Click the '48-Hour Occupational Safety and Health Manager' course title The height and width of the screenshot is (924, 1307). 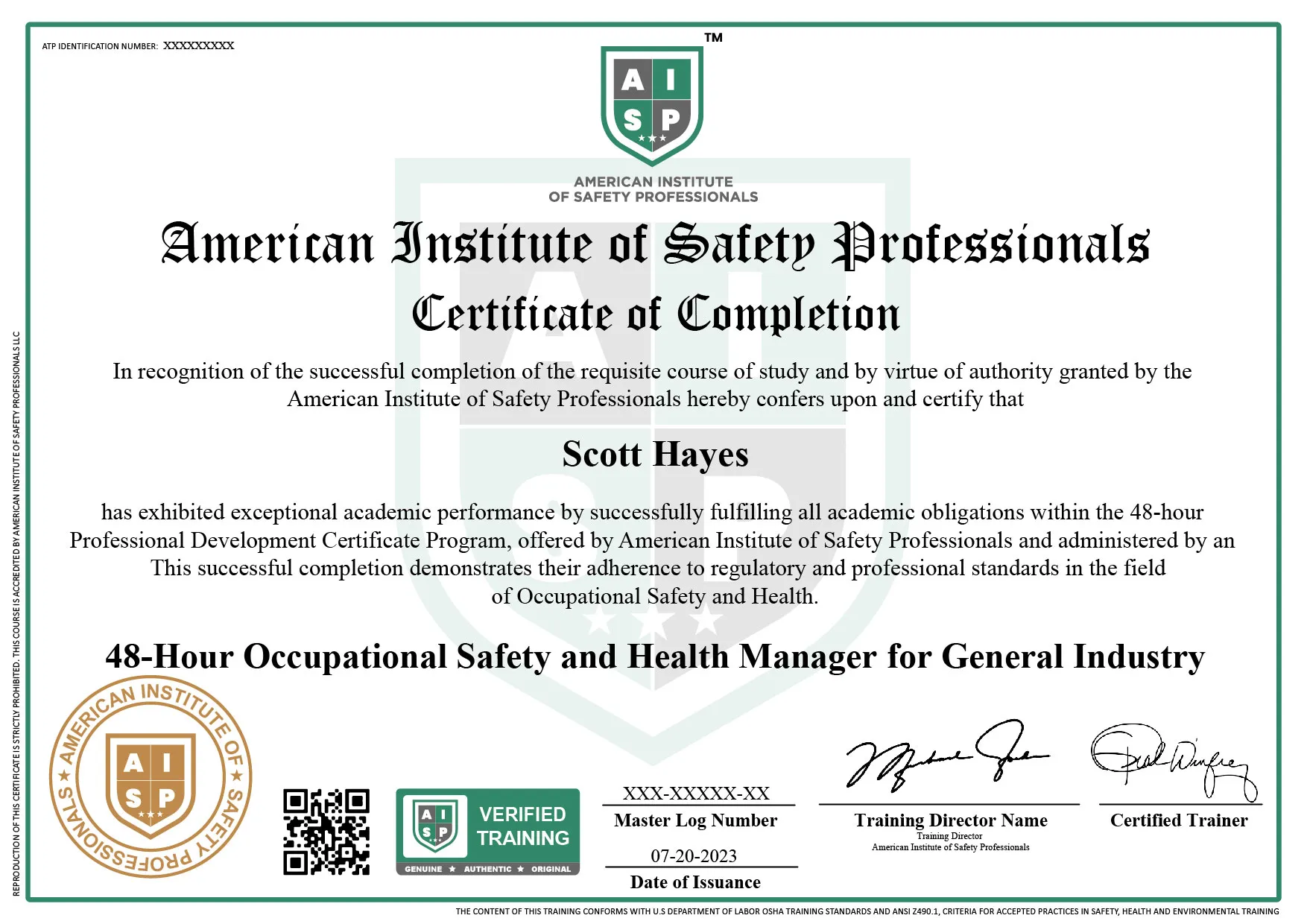click(655, 657)
